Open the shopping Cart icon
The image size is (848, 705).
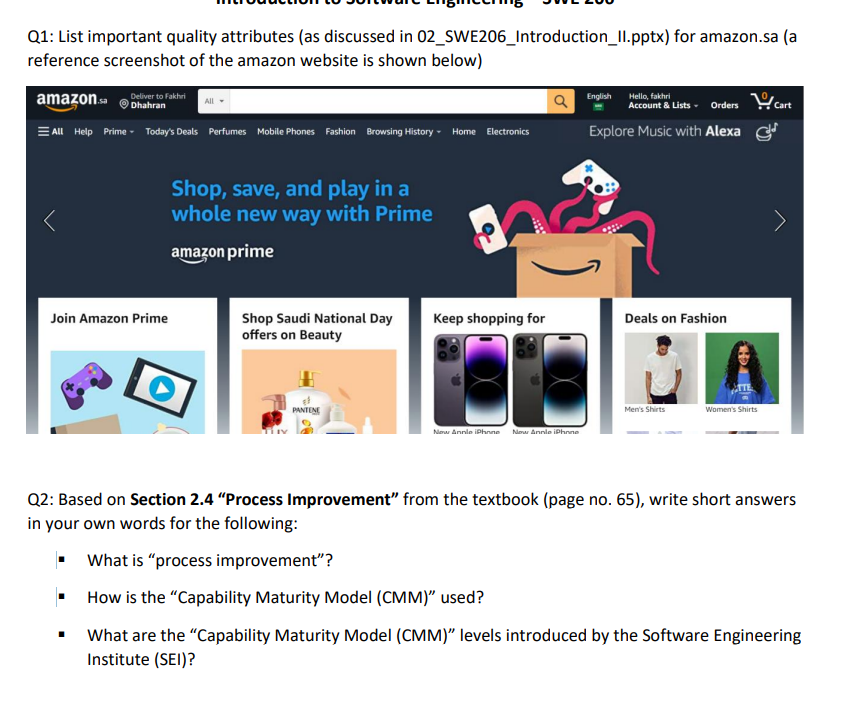coord(771,101)
